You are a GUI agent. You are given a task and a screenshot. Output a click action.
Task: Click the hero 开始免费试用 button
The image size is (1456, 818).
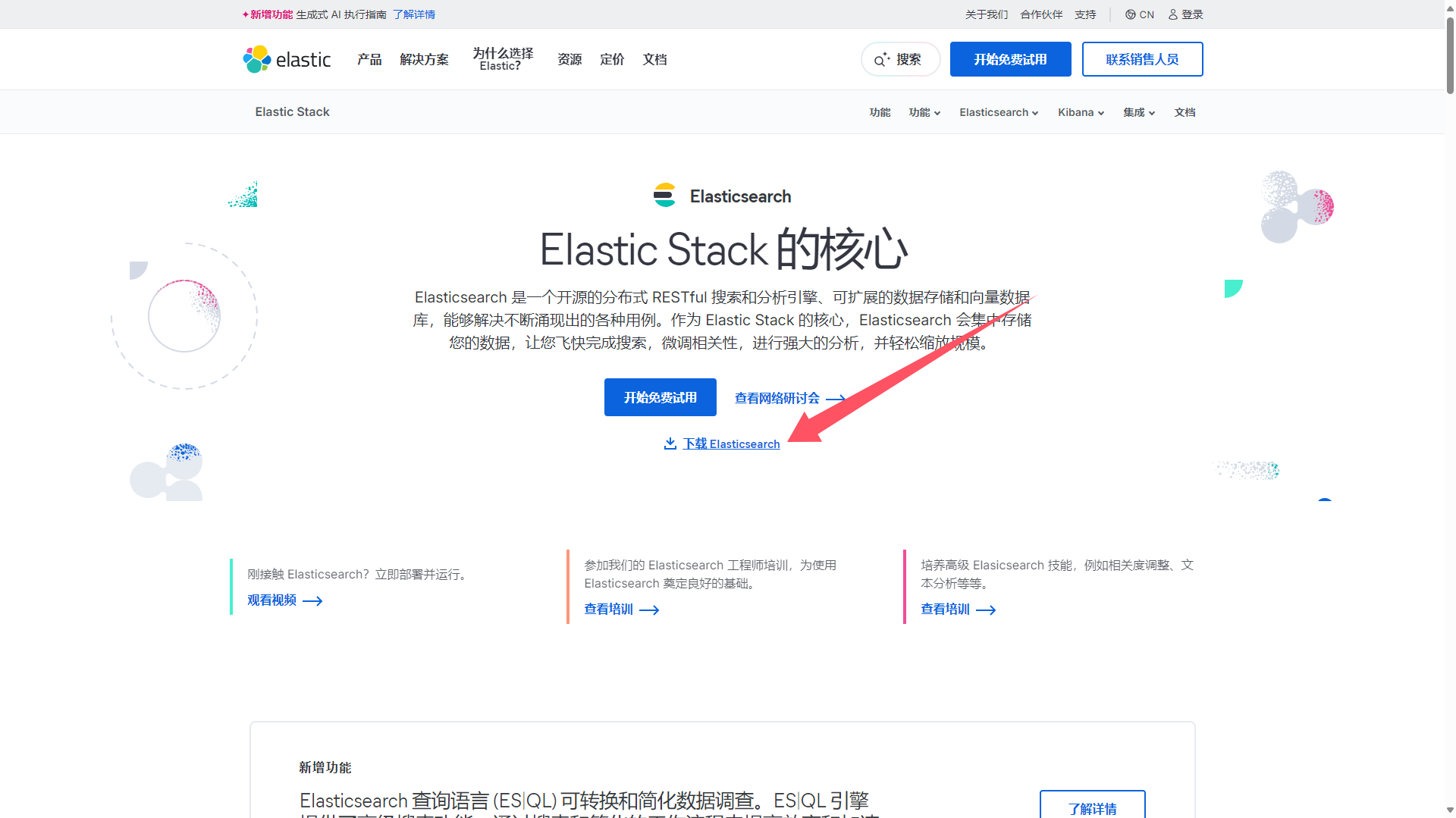(660, 397)
